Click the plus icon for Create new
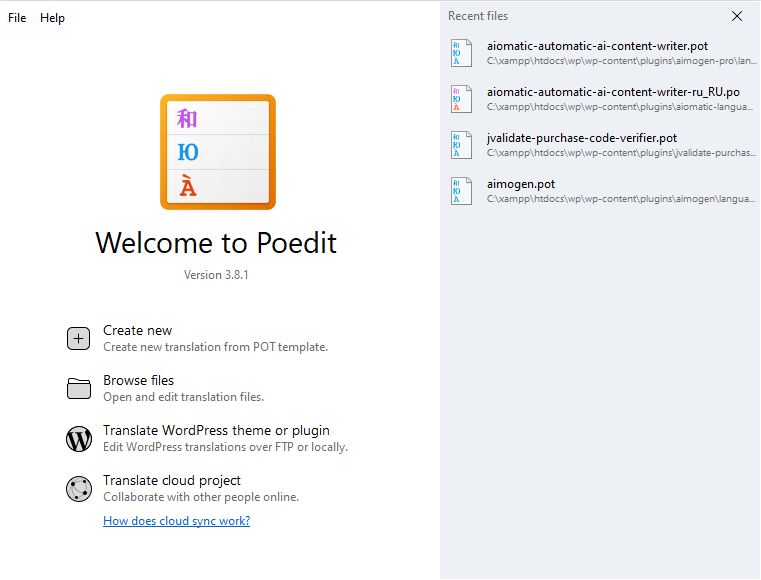 (x=79, y=339)
